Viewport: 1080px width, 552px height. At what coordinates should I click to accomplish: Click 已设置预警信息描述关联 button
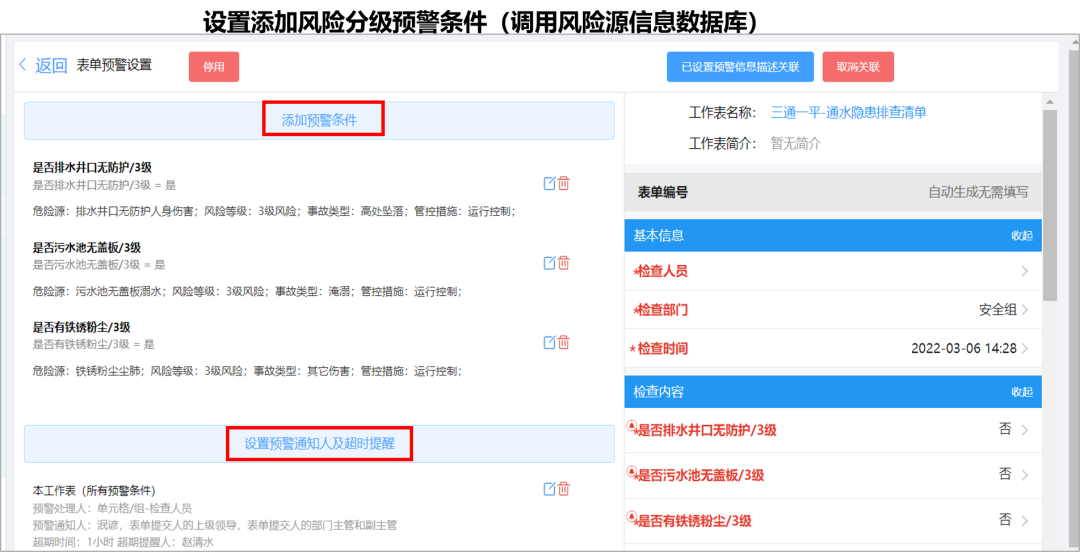point(740,67)
